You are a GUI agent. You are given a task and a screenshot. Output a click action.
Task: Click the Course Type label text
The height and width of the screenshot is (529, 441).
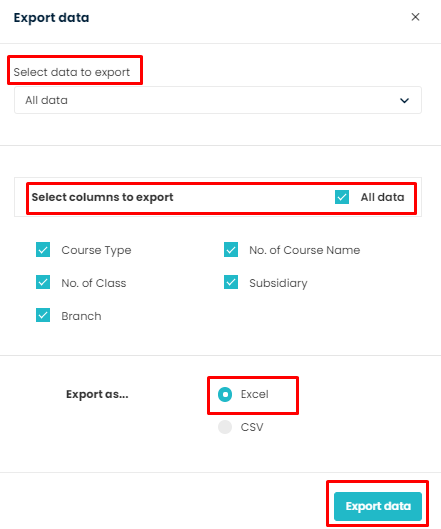(x=96, y=250)
